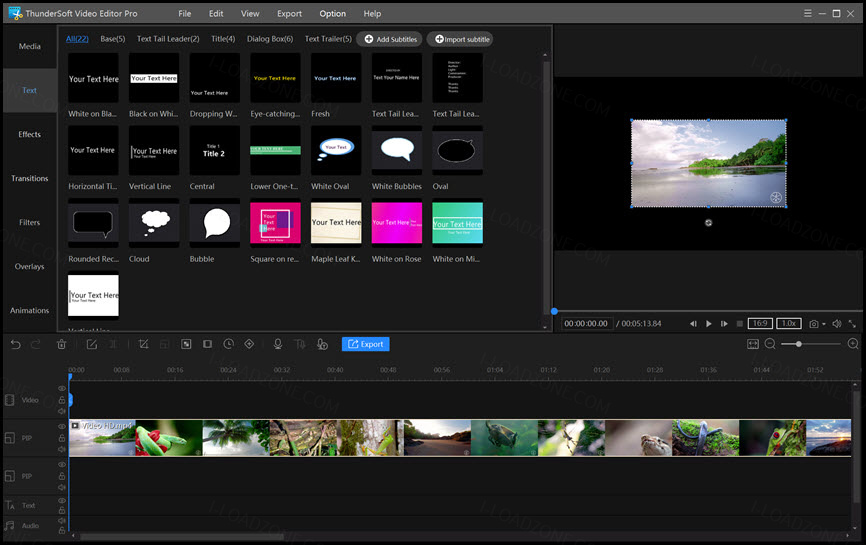Take a snapshot with the camera icon

(x=814, y=324)
